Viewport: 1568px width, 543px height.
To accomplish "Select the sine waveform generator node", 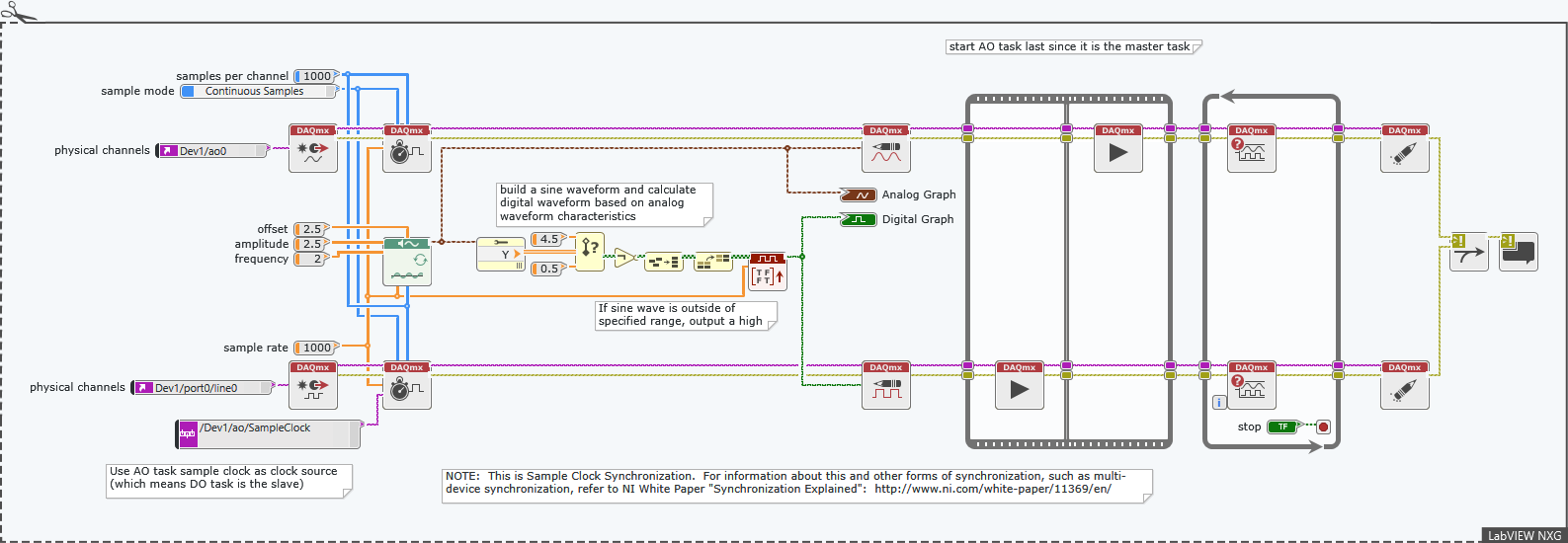I will pyautogui.click(x=407, y=262).
